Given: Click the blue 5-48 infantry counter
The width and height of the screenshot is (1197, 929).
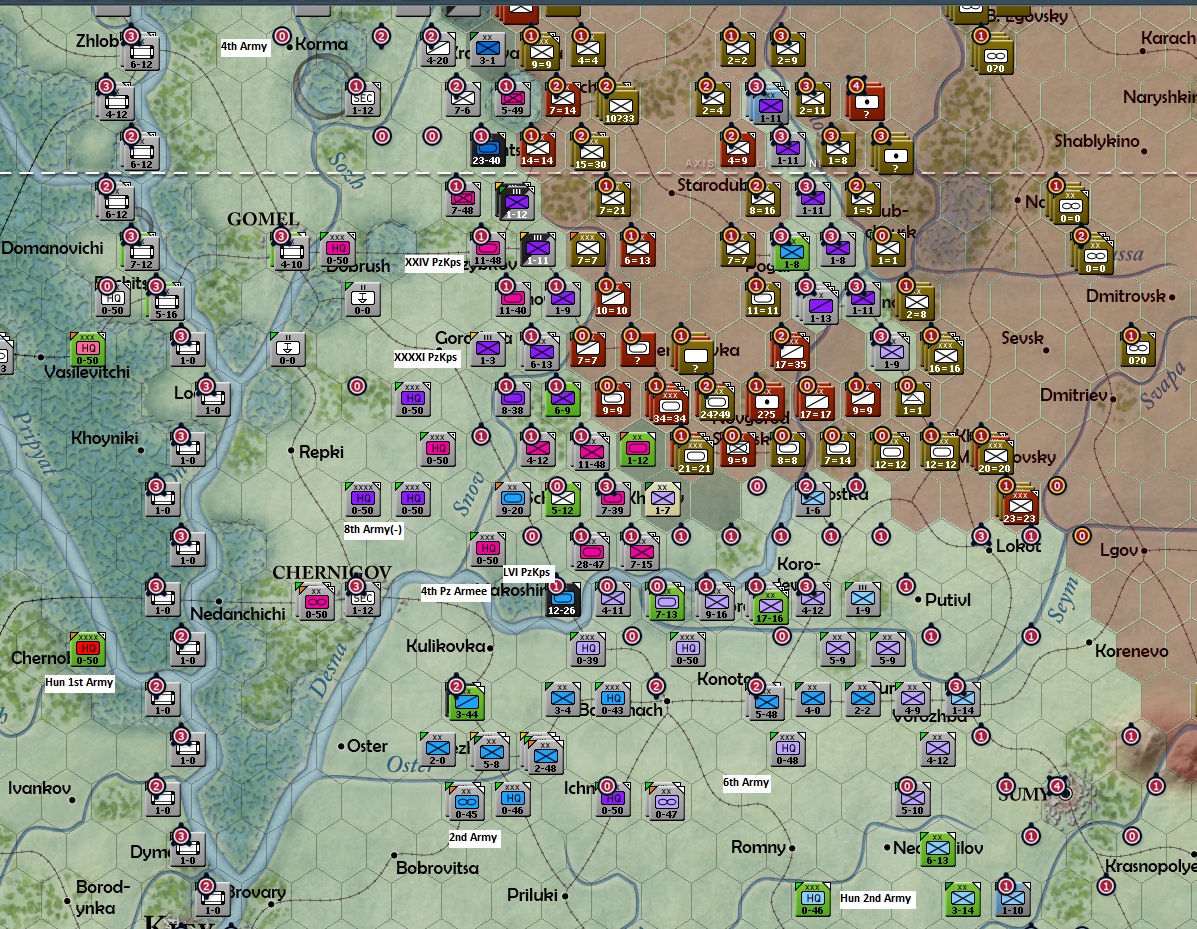Looking at the screenshot, I should point(766,704).
